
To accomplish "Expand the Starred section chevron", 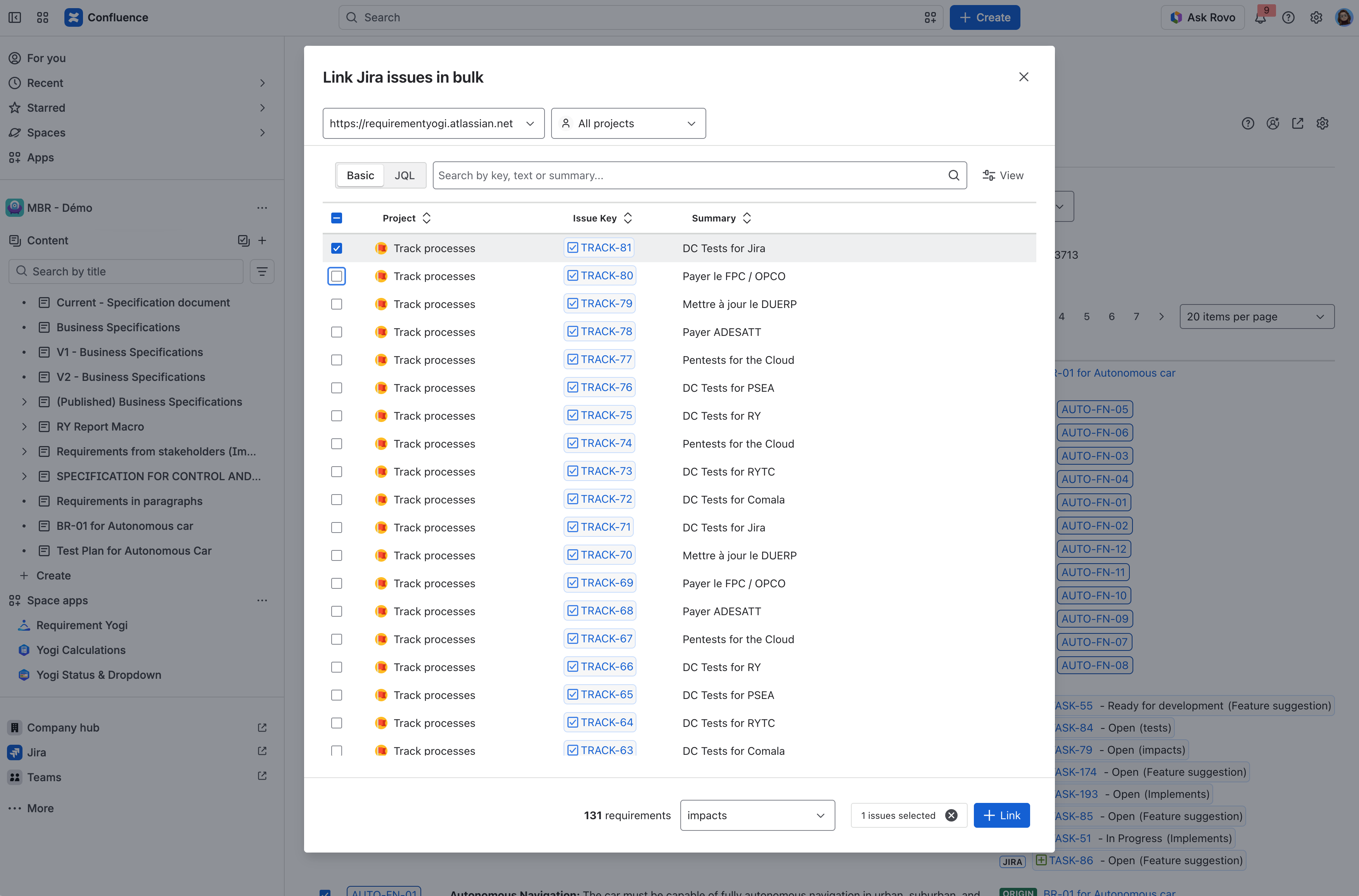I will 262,108.
